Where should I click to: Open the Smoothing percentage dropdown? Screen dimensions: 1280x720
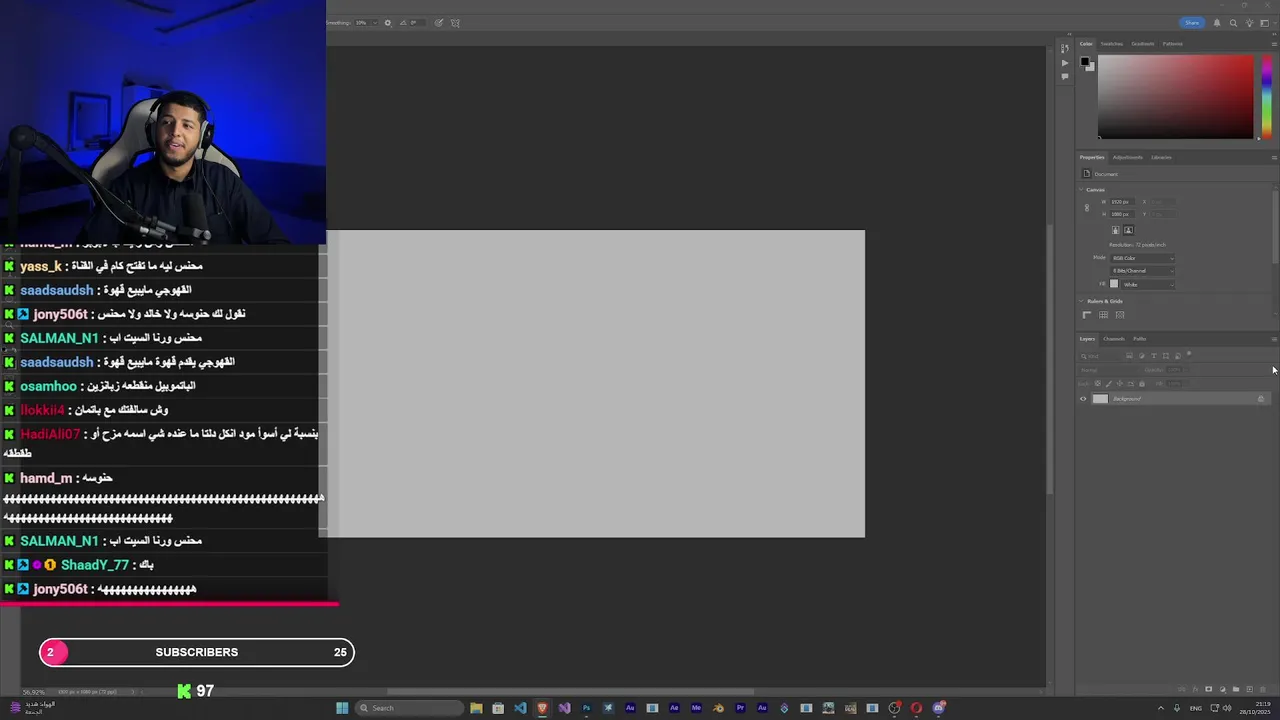tap(374, 23)
